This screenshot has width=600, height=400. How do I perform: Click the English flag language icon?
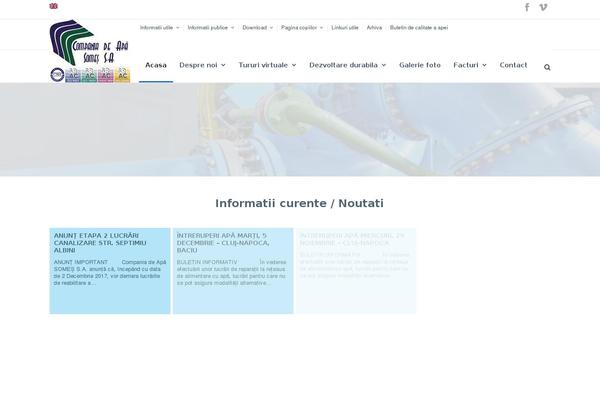54,6
